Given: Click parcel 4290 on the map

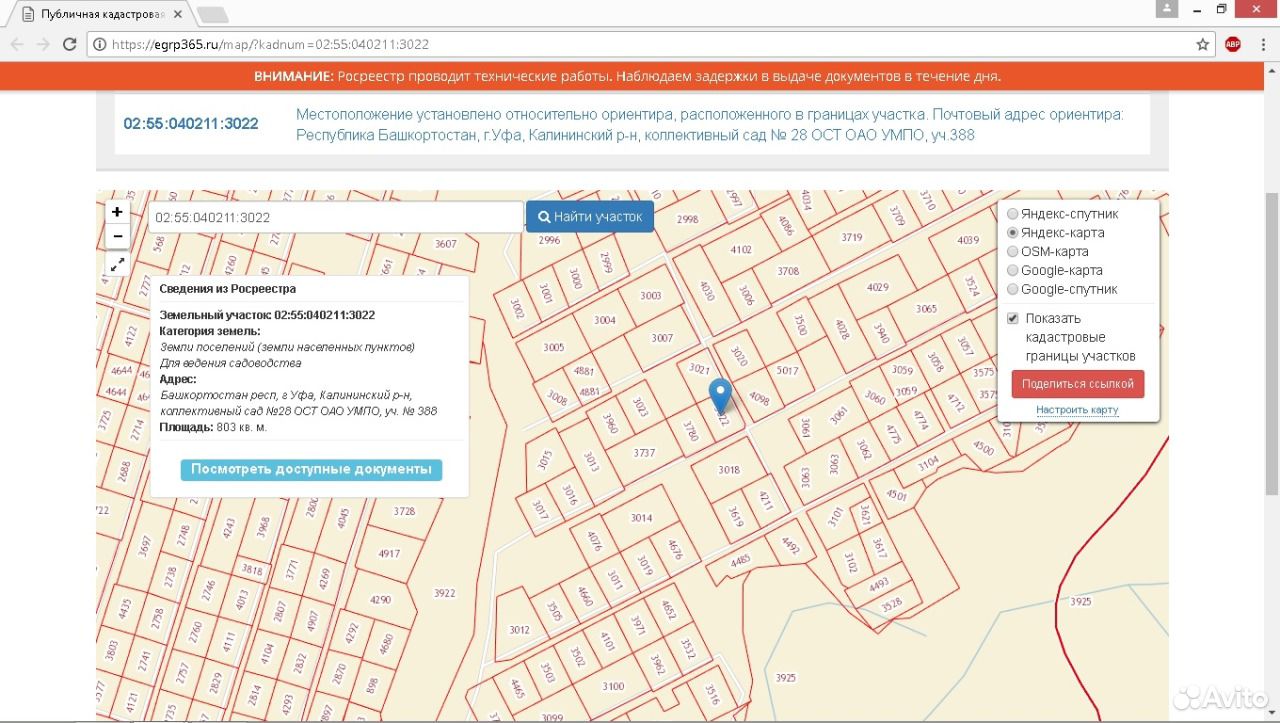Looking at the screenshot, I should [380, 600].
